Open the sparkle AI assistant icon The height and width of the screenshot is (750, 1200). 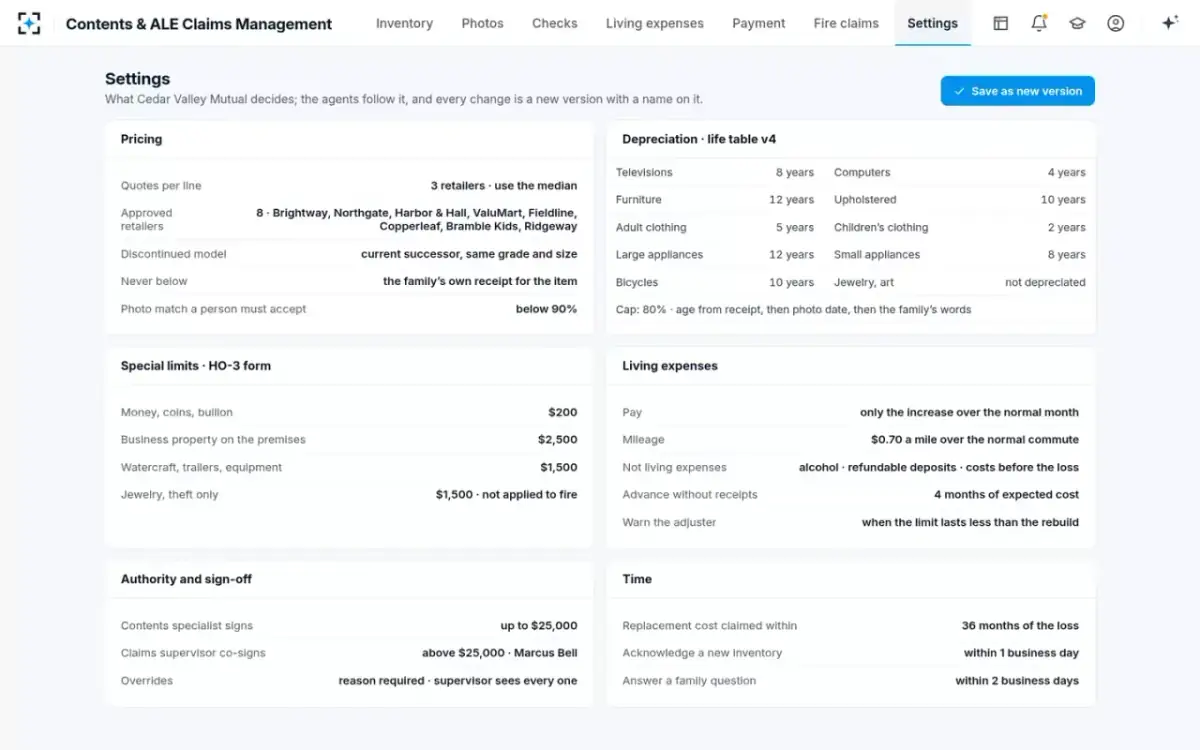(x=1169, y=23)
